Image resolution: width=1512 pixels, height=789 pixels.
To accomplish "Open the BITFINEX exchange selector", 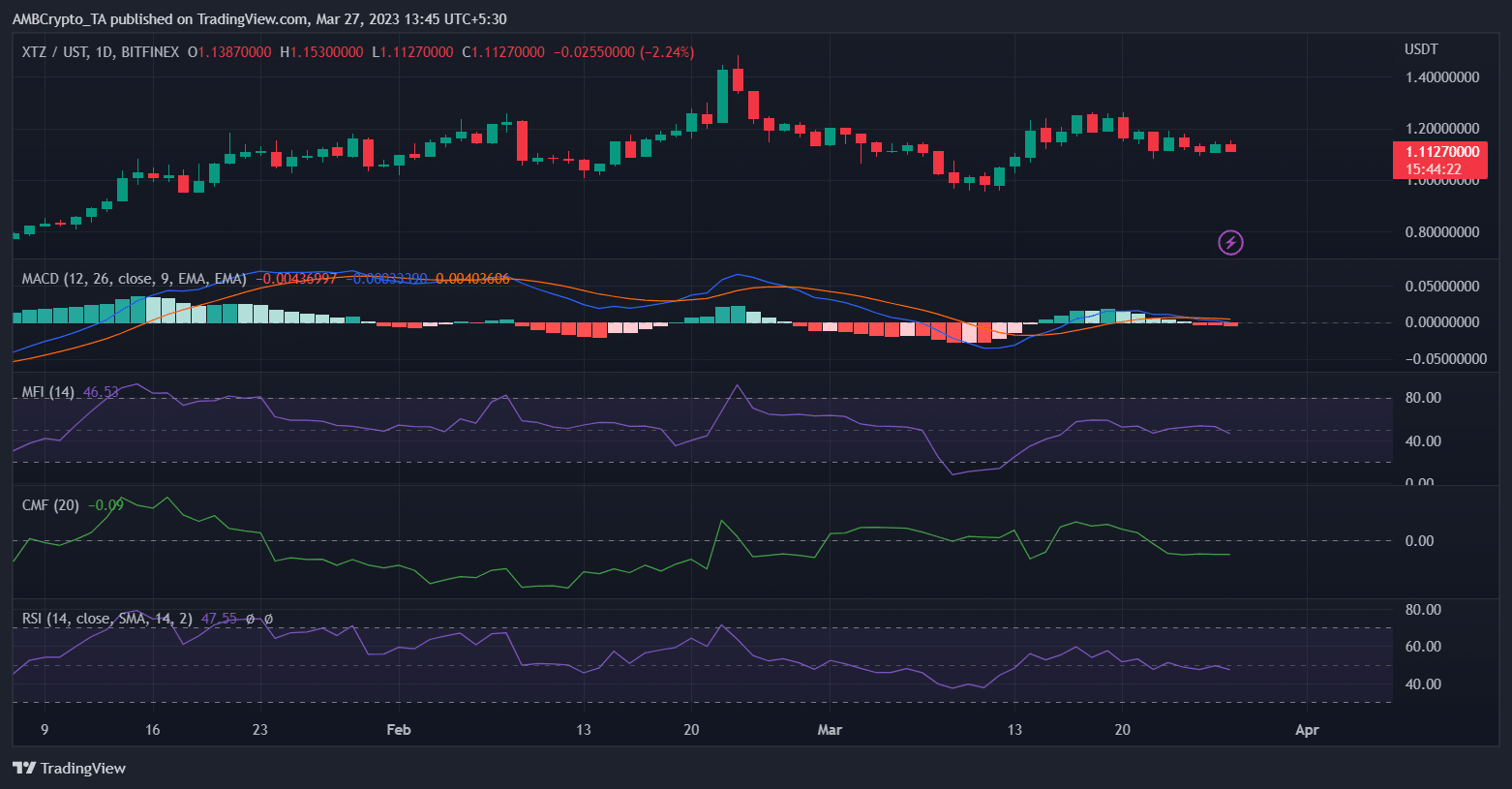I will [160, 52].
